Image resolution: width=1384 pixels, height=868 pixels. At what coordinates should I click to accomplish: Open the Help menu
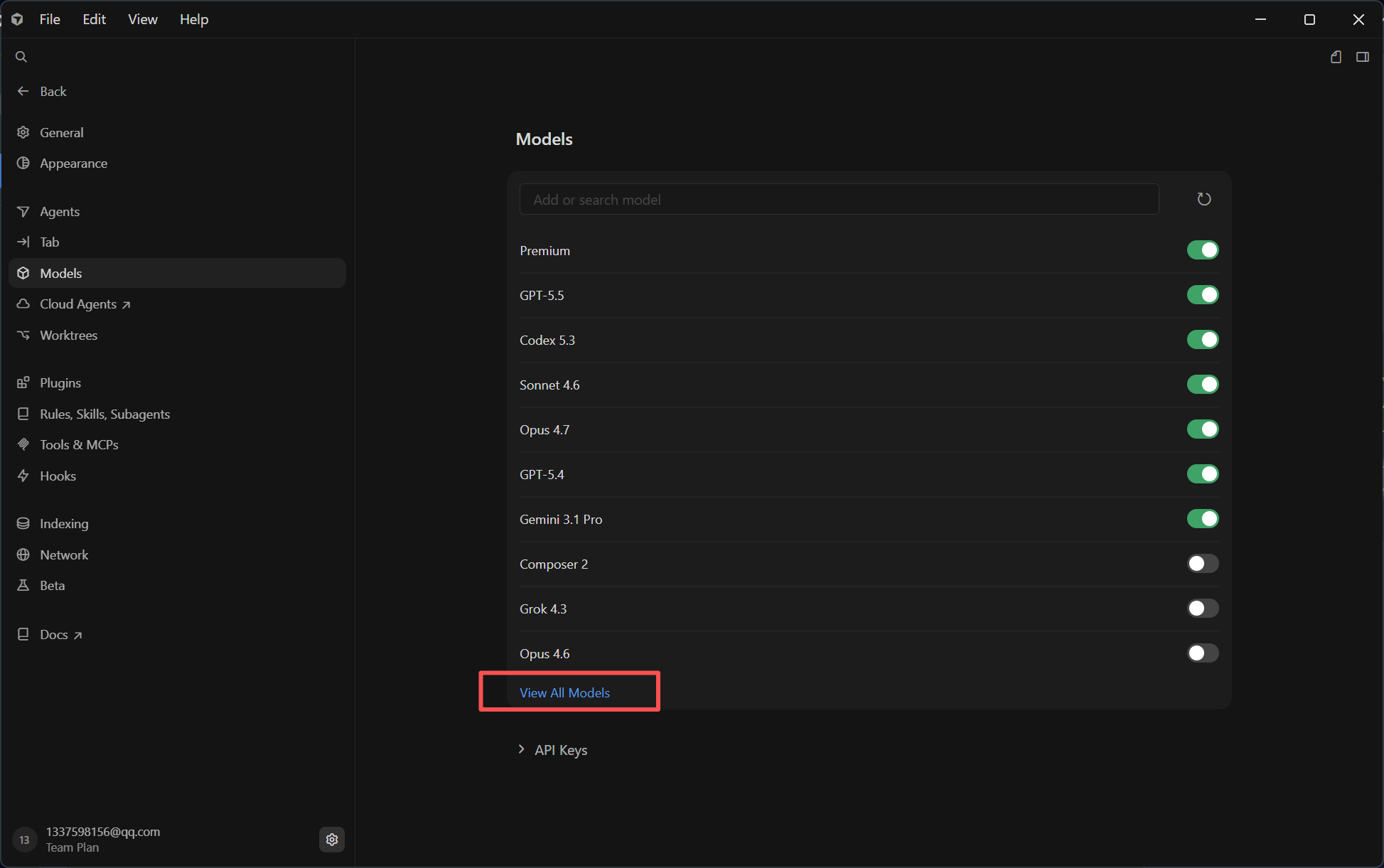(194, 19)
